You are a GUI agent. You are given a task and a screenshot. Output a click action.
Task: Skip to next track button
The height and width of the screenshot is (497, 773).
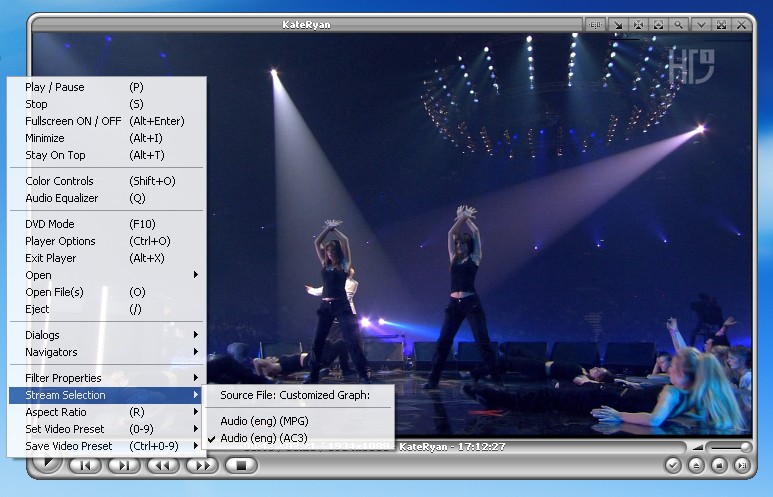click(x=124, y=465)
